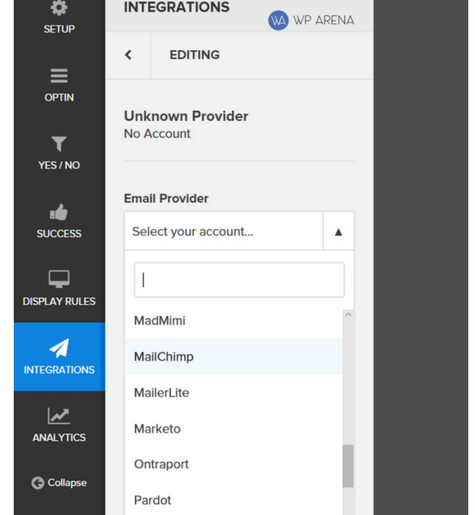Go back using the left chevron
Screen dimensions: 475x515
click(x=128, y=55)
